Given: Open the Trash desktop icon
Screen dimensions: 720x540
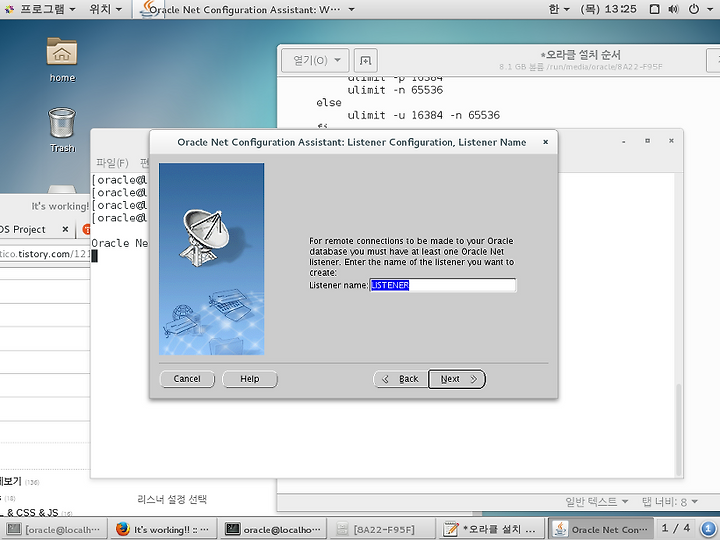Looking at the screenshot, I should (62, 129).
